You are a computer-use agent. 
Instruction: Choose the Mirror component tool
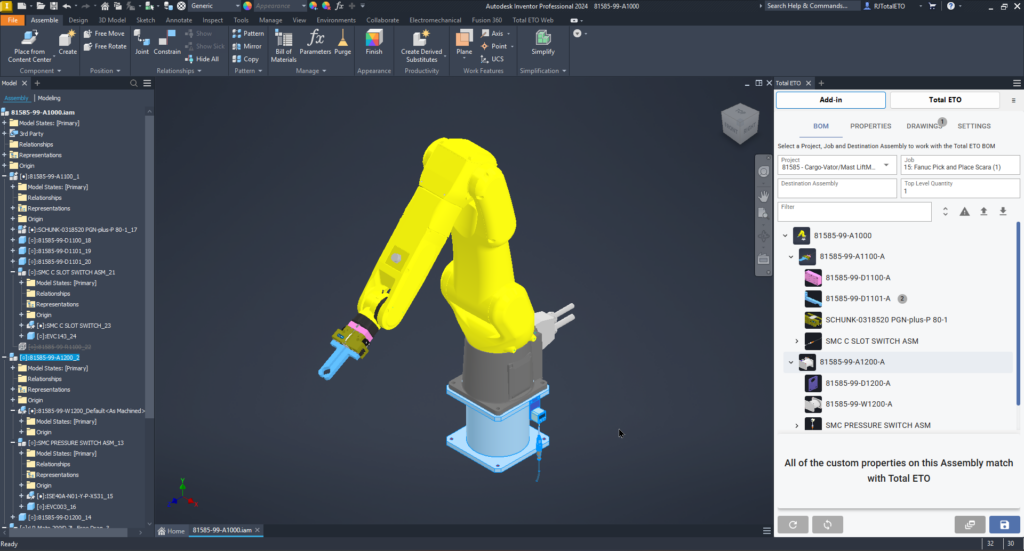(248, 46)
